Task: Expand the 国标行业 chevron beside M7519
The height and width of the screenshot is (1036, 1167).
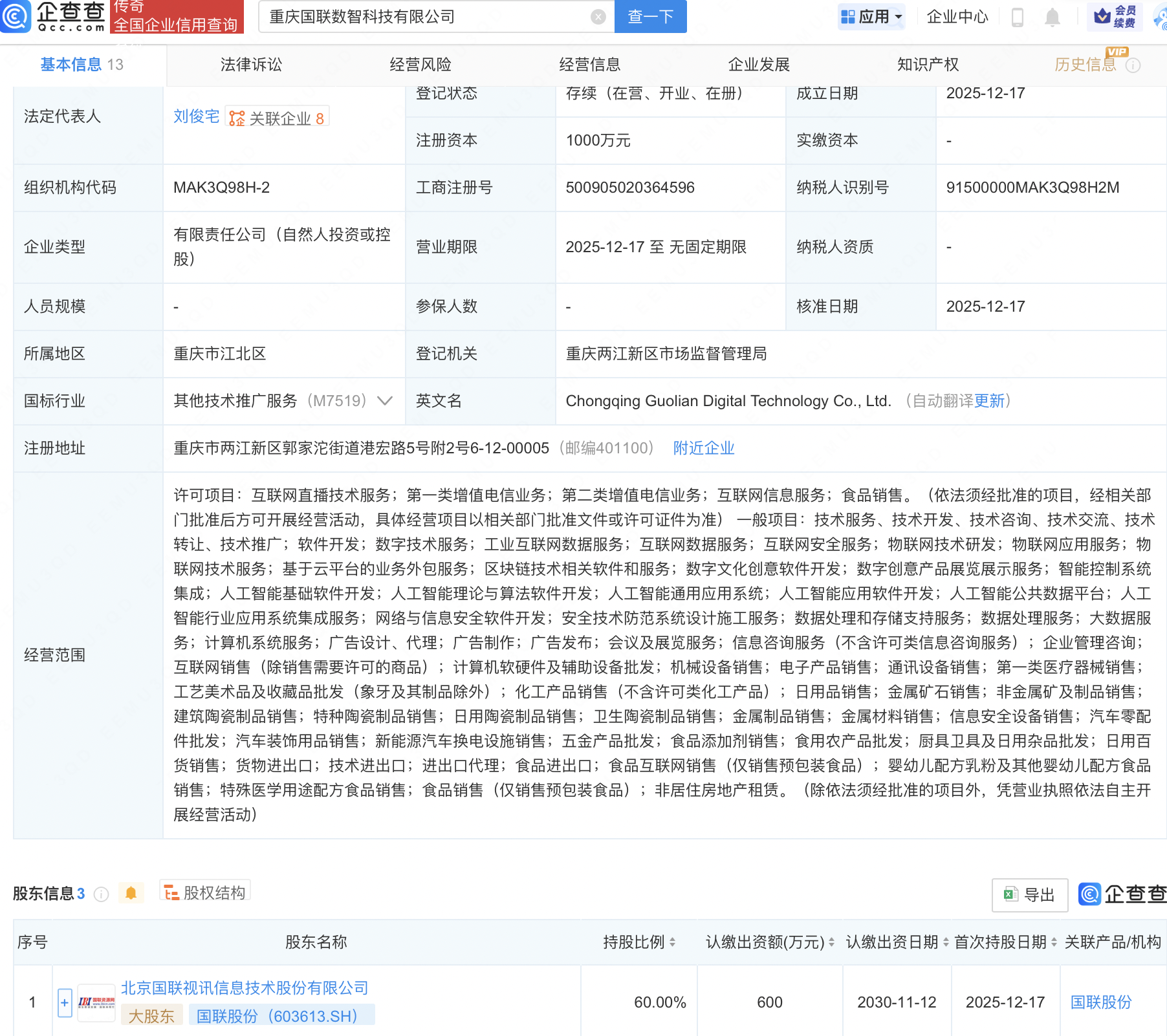Action: (x=385, y=401)
